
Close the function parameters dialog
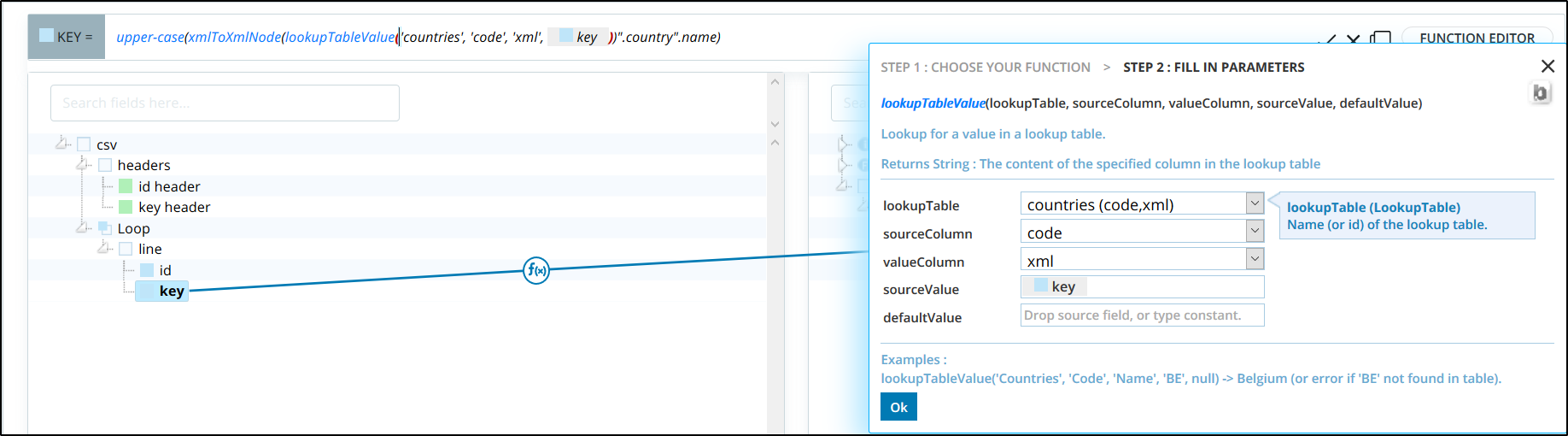click(x=1548, y=67)
